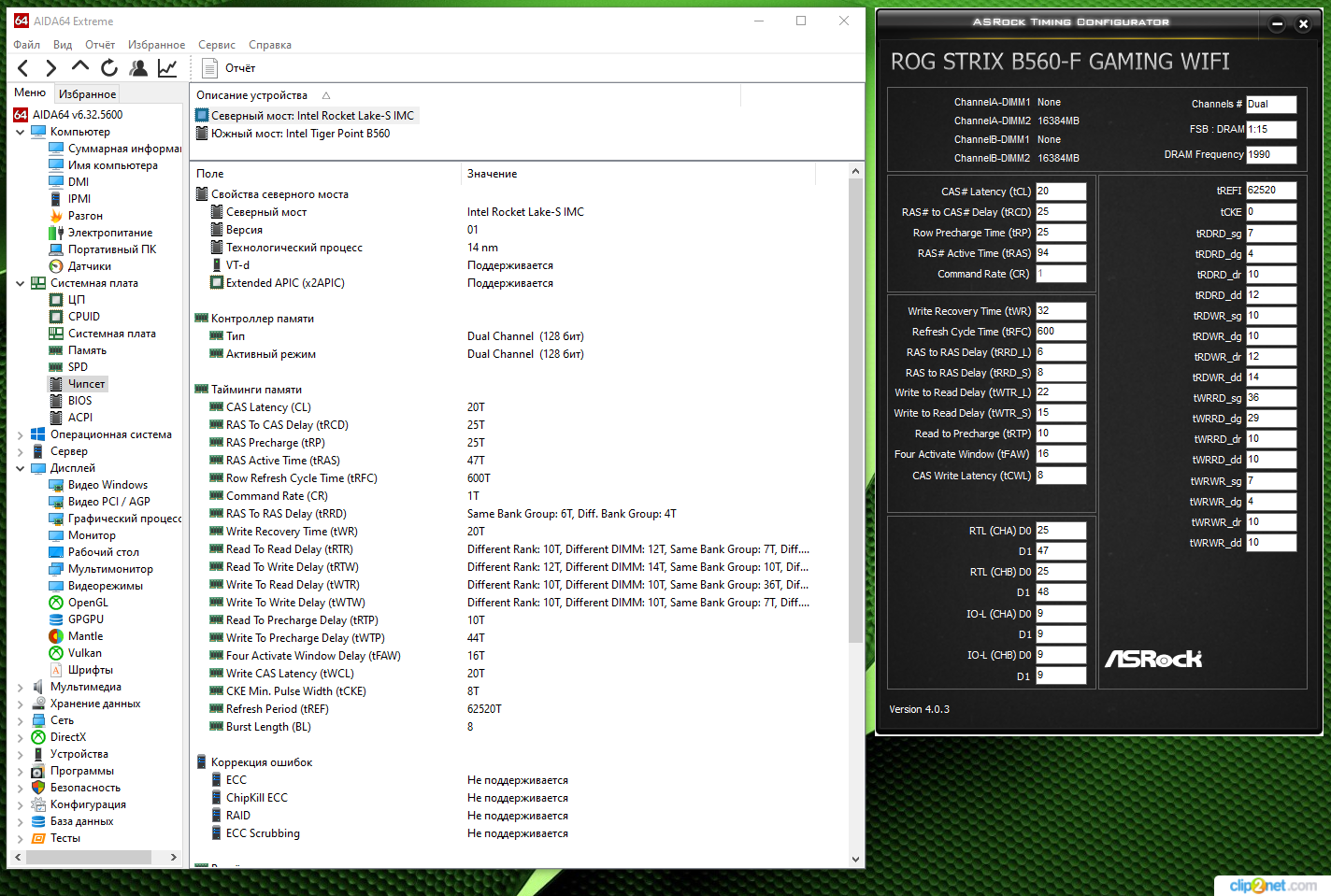This screenshot has height=896, width=1331.
Task: Select the Безопасность shield icon
Action: click(38, 788)
